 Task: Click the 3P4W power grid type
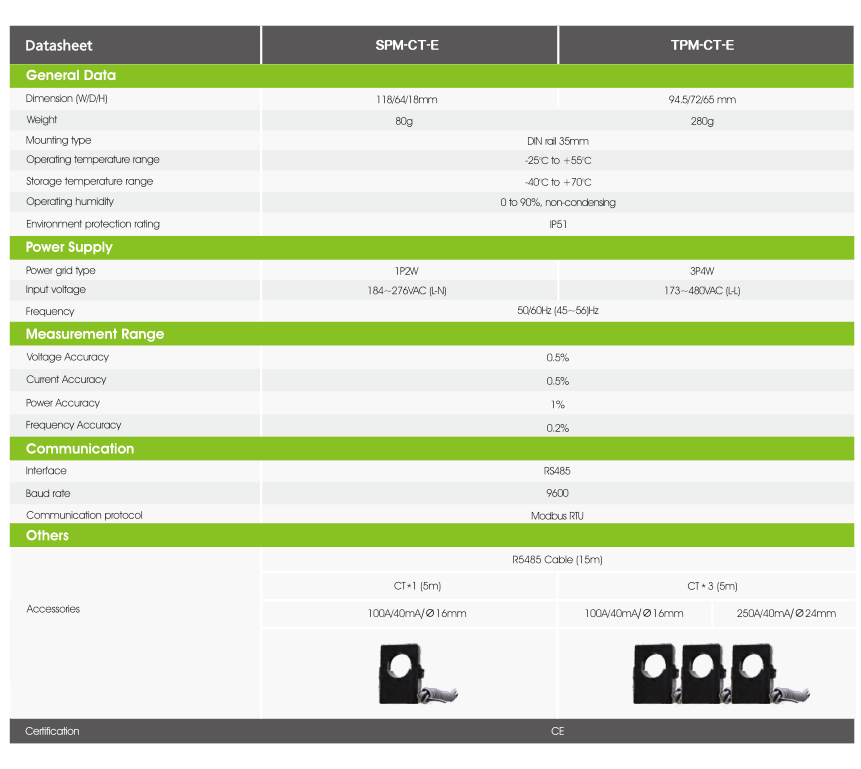702,271
